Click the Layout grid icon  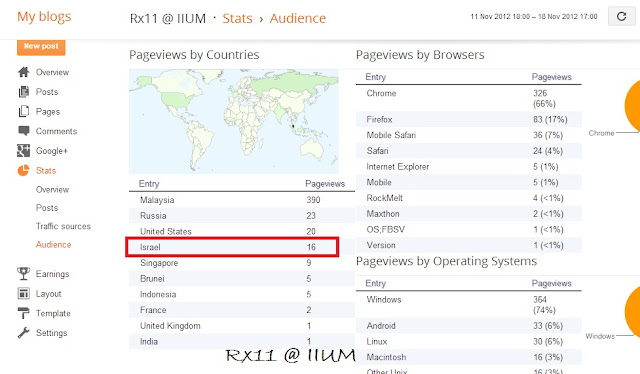[24, 293]
